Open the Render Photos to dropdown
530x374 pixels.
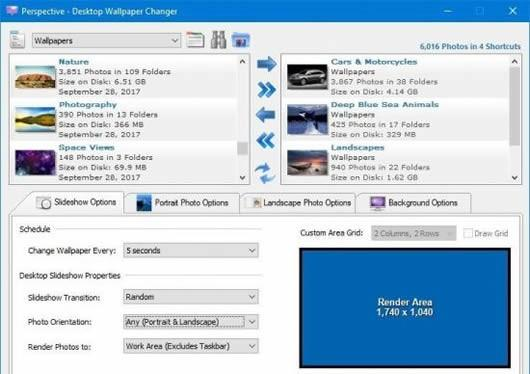[191, 346]
